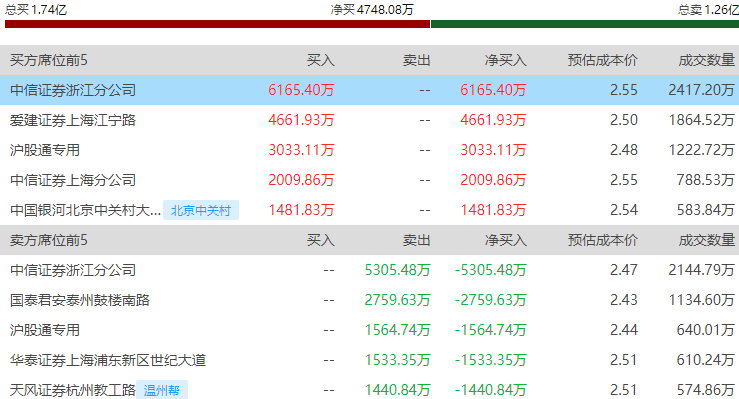Click 预估成本价 column header in seller table
This screenshot has width=739, height=399.
tap(602, 240)
